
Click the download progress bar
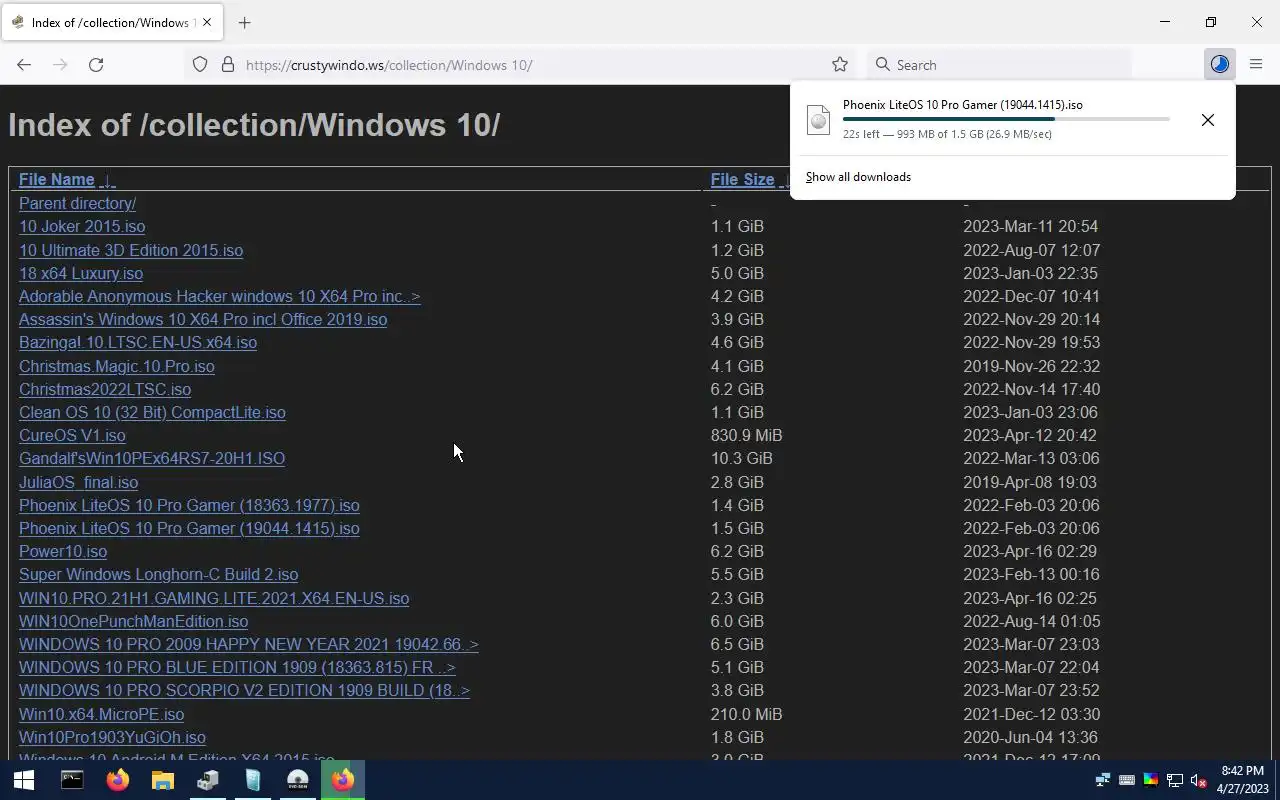tap(1006, 119)
